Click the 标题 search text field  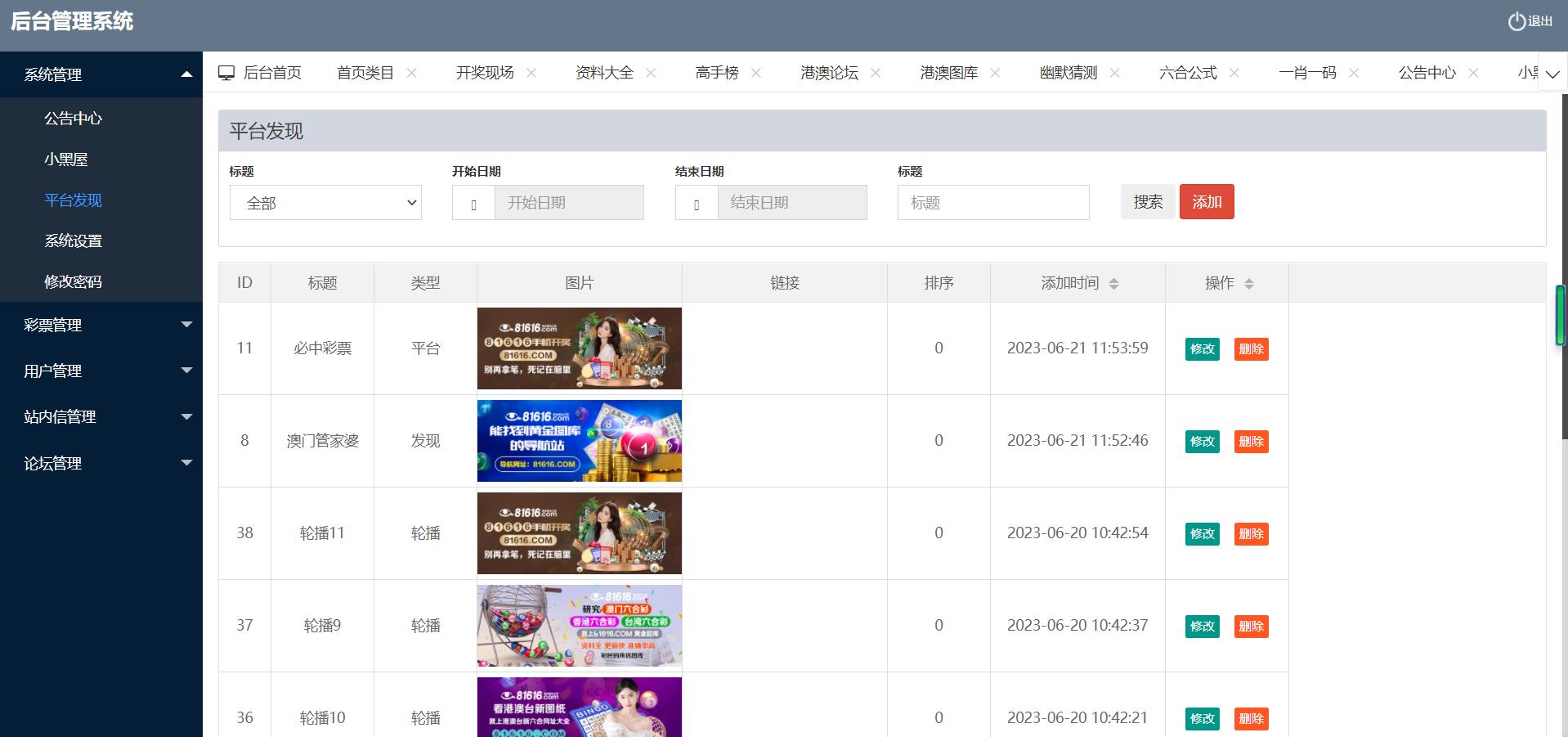(993, 203)
